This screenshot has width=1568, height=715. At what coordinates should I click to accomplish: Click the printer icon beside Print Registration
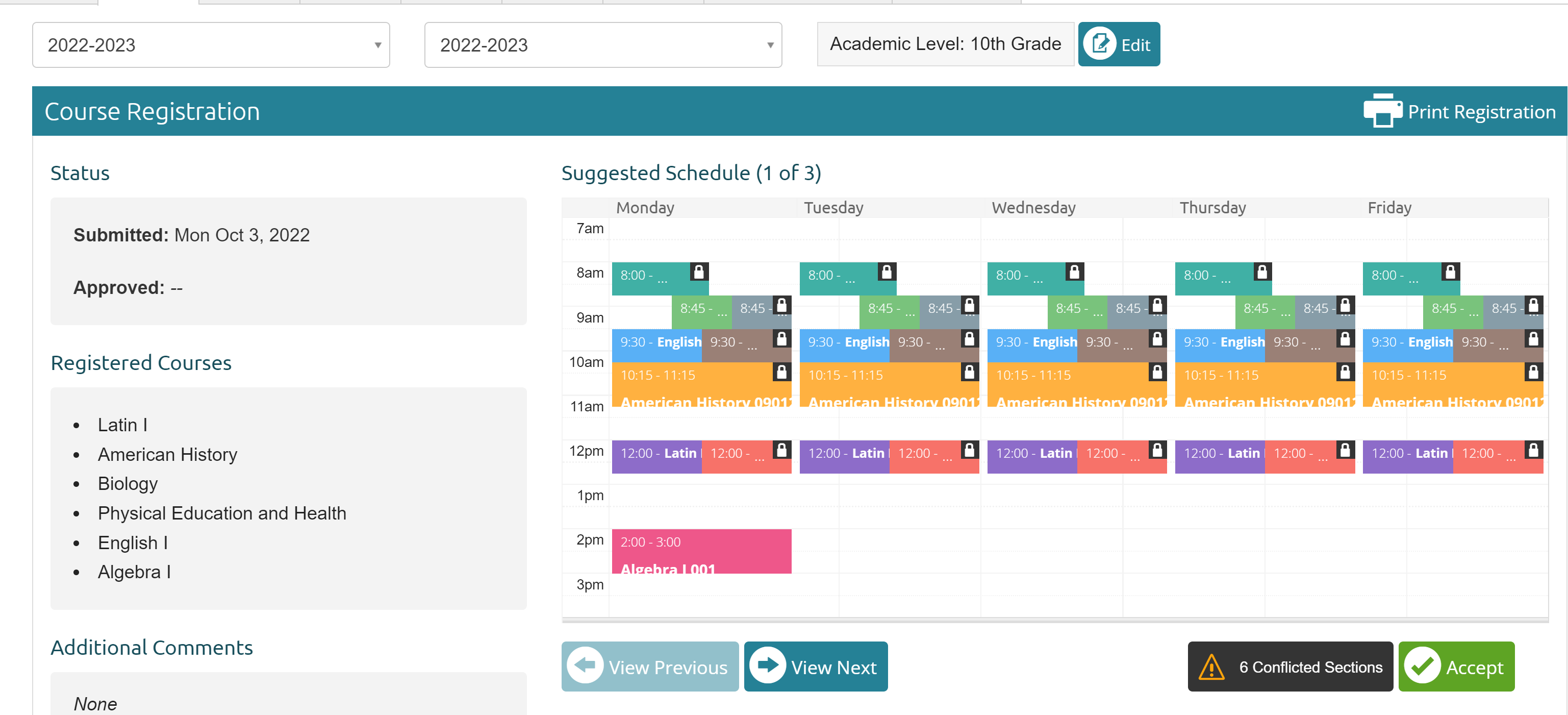(x=1382, y=110)
